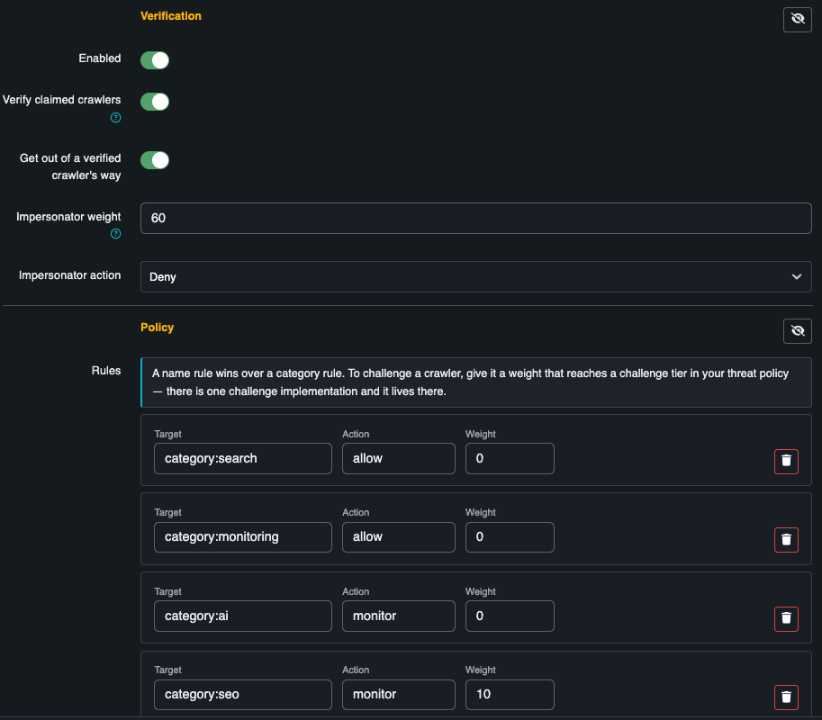The width and height of the screenshot is (822, 720).
Task: Hide the Policy section with eye icon
Action: [797, 331]
